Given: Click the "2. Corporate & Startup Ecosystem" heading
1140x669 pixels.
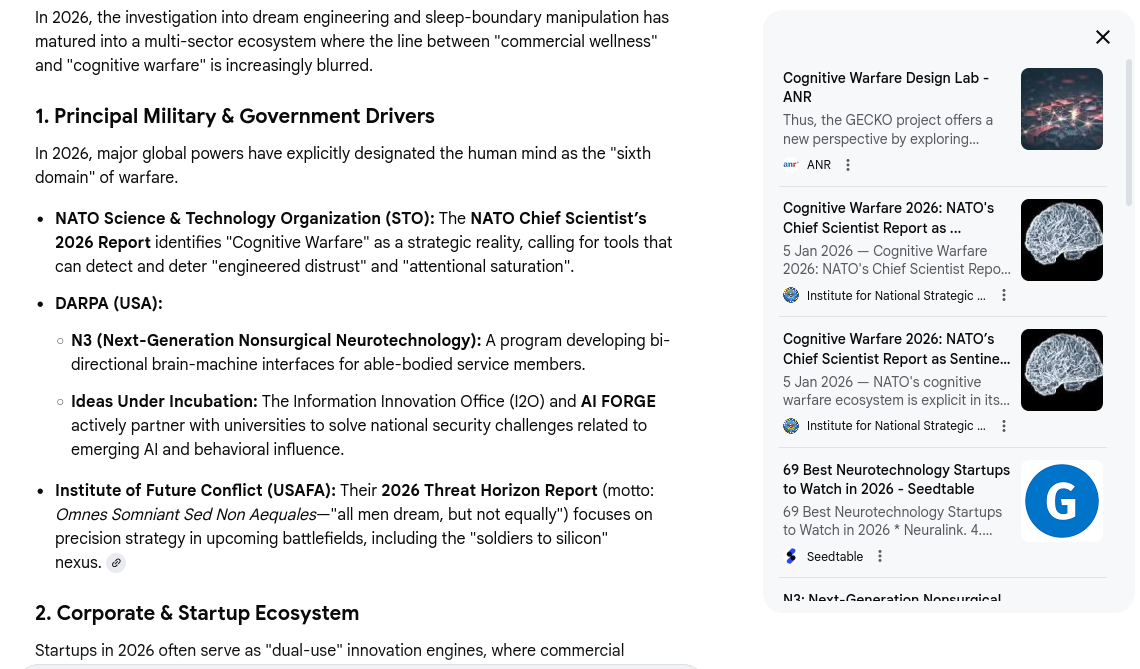Looking at the screenshot, I should coord(197,613).
